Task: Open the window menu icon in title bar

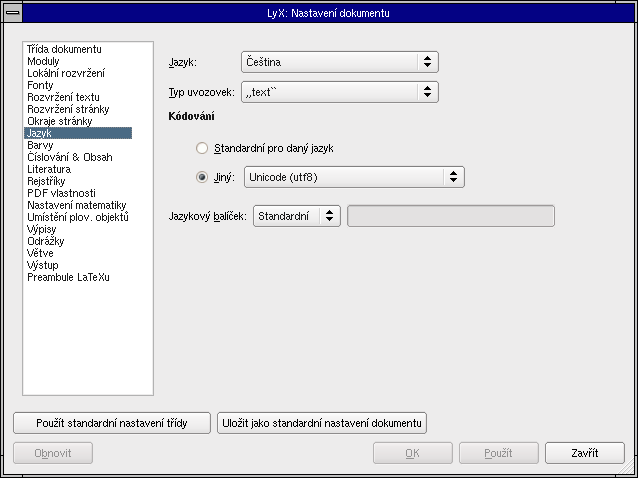Action: point(13,13)
